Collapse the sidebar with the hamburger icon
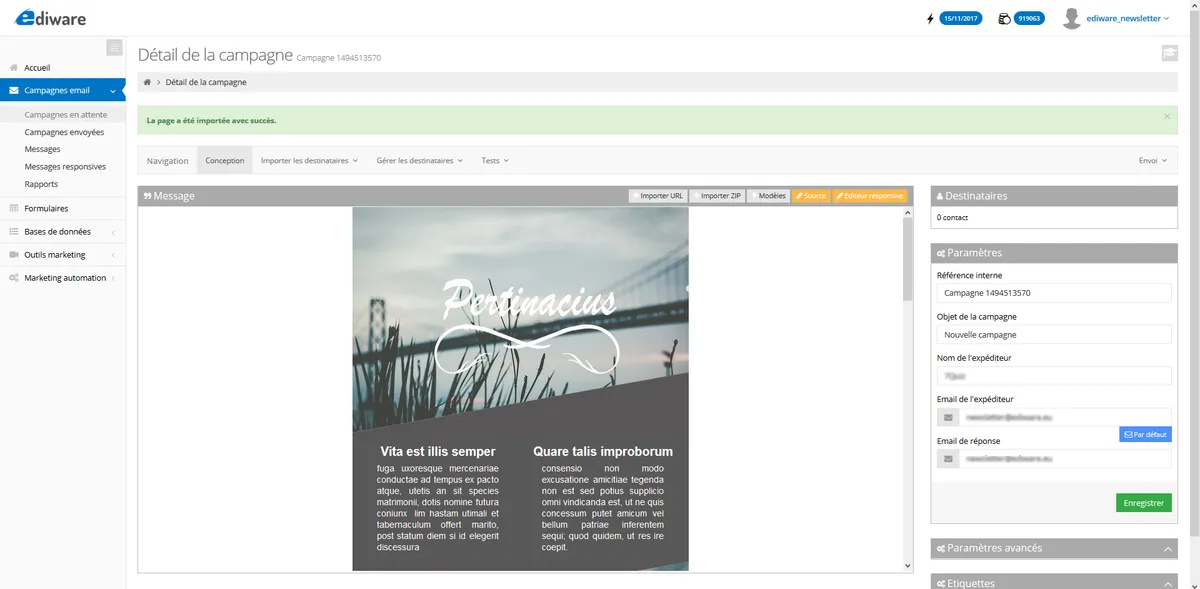This screenshot has width=1200, height=589. [114, 47]
